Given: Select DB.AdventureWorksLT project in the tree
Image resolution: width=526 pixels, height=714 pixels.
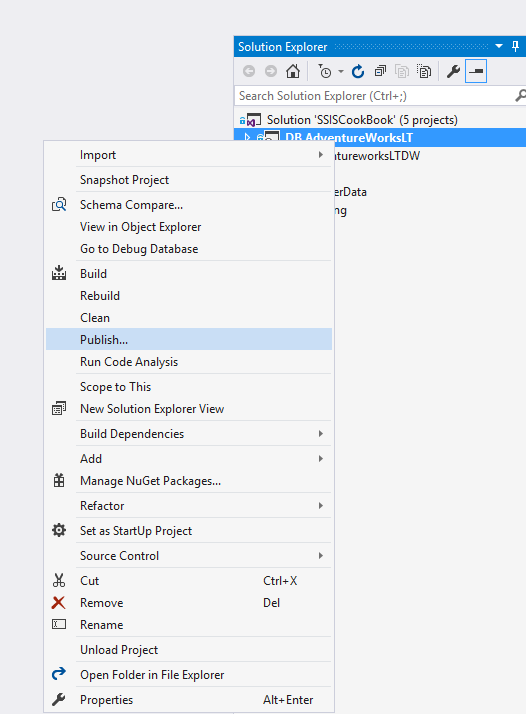Looking at the screenshot, I should pos(349,138).
